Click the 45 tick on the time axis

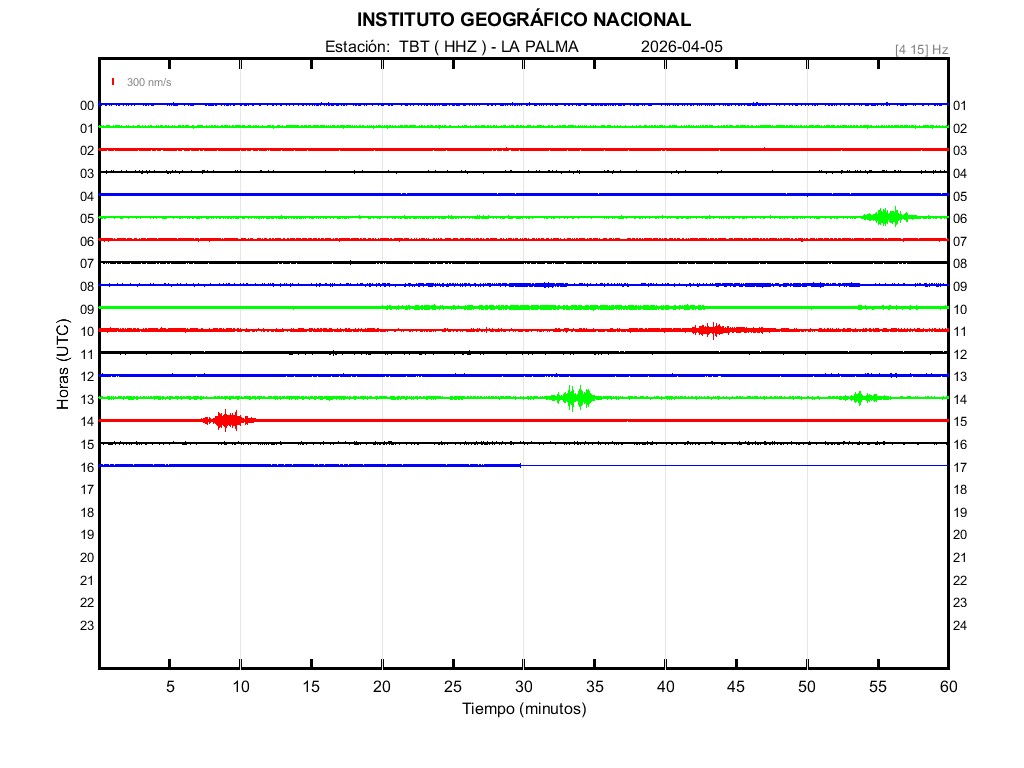735,687
